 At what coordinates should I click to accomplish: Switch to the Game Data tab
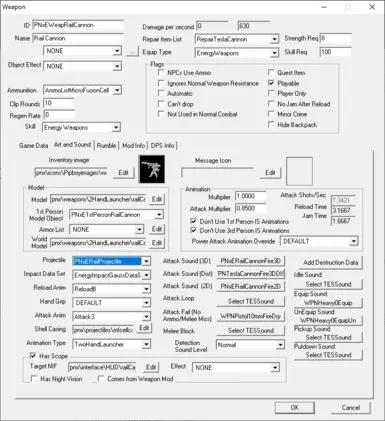click(x=33, y=145)
